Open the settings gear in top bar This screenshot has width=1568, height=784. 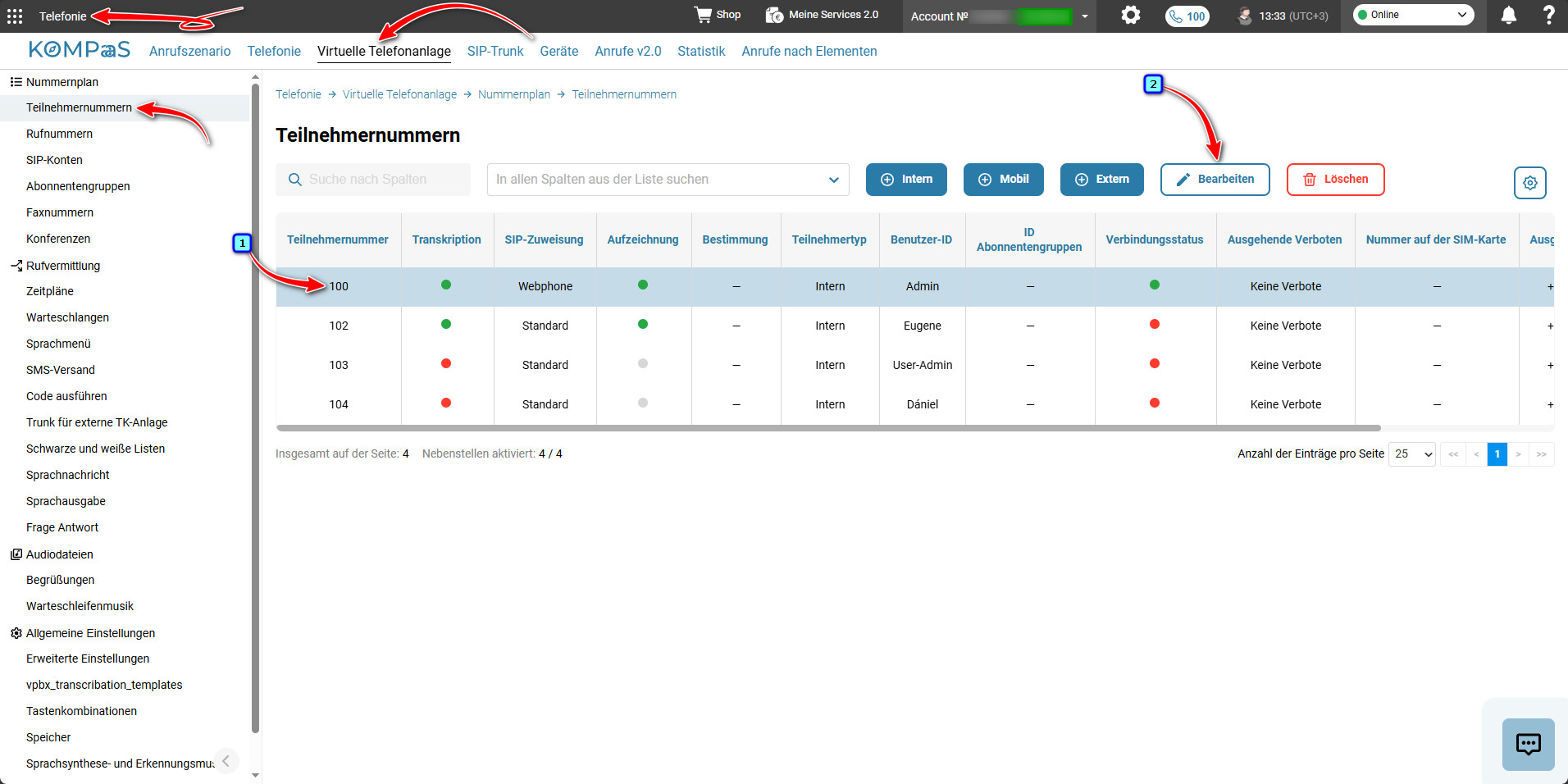pos(1131,15)
